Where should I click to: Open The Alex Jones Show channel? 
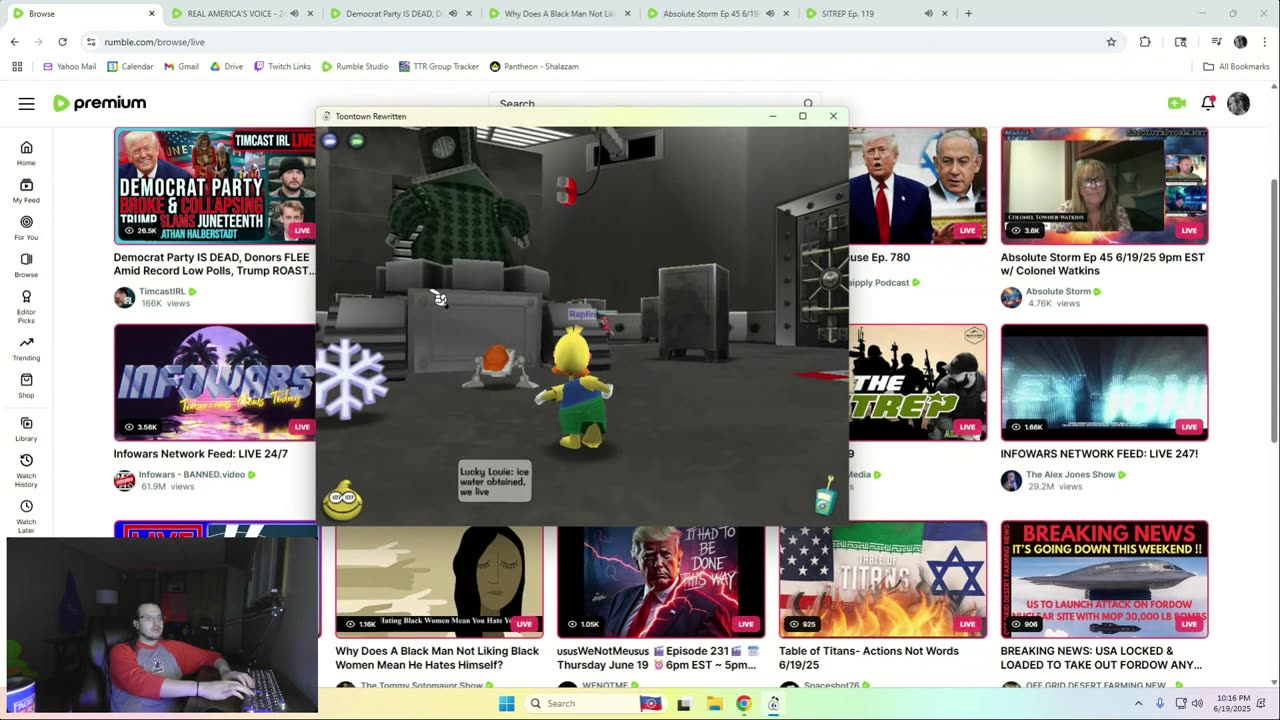click(x=1071, y=474)
